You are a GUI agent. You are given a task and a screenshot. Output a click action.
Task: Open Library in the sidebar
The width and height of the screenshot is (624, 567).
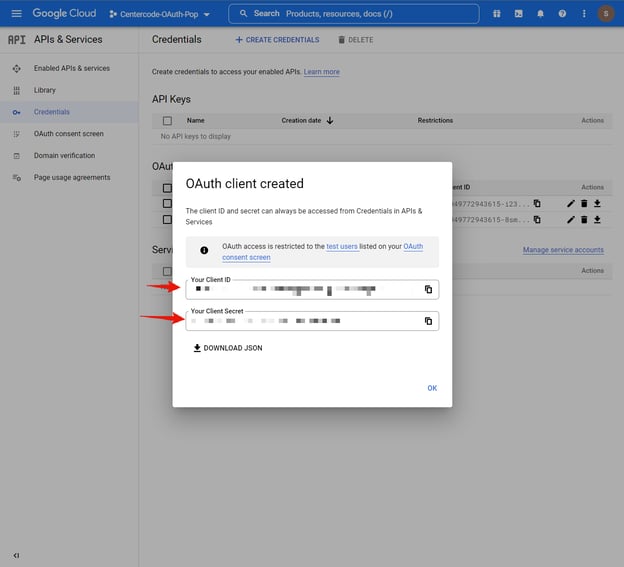click(x=45, y=90)
